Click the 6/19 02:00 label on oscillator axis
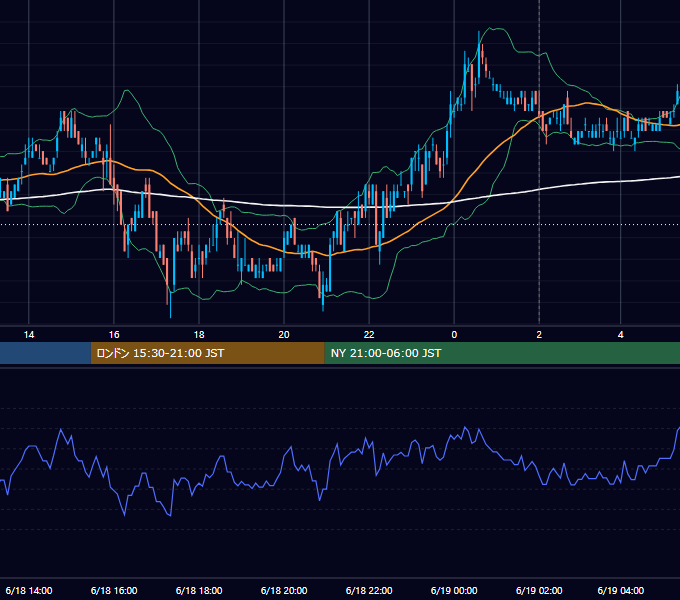Image resolution: width=680 pixels, height=600 pixels. point(539,590)
